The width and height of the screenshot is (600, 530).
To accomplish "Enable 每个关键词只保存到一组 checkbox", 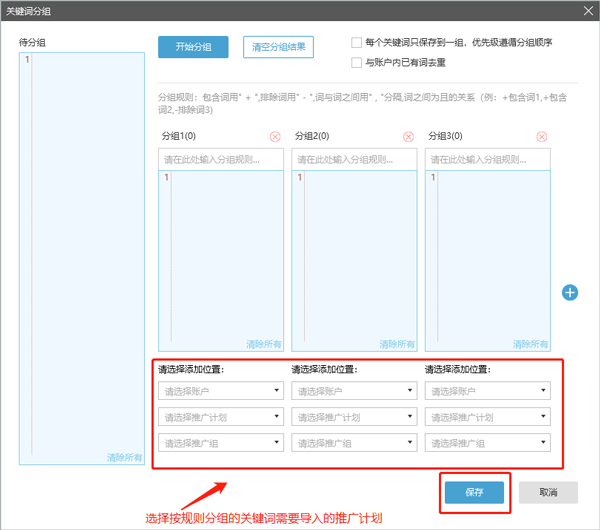I will click(356, 43).
